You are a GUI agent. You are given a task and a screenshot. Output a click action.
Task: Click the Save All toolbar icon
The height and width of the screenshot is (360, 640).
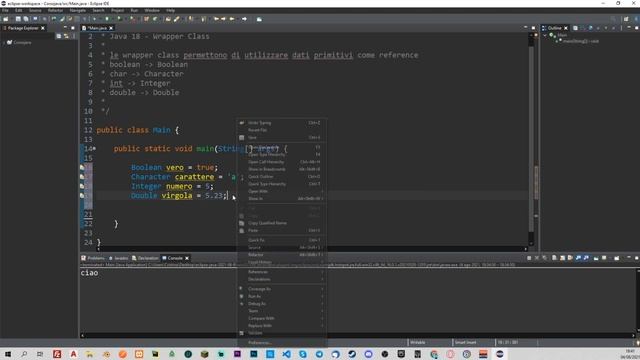click(26, 19)
